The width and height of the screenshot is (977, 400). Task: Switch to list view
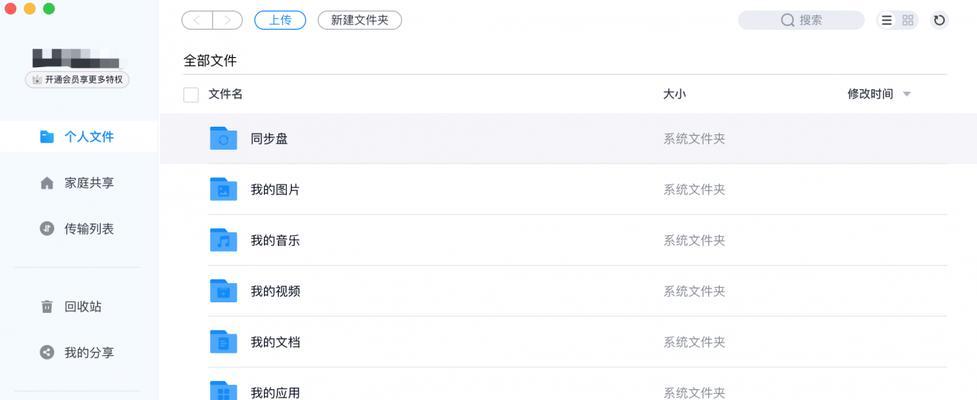click(x=887, y=20)
